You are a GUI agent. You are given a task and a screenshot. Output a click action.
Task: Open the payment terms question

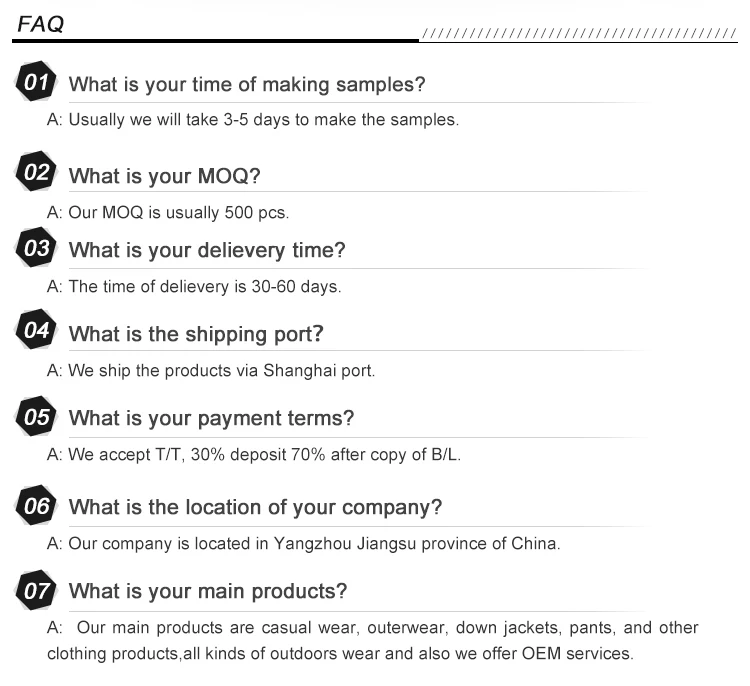click(211, 419)
